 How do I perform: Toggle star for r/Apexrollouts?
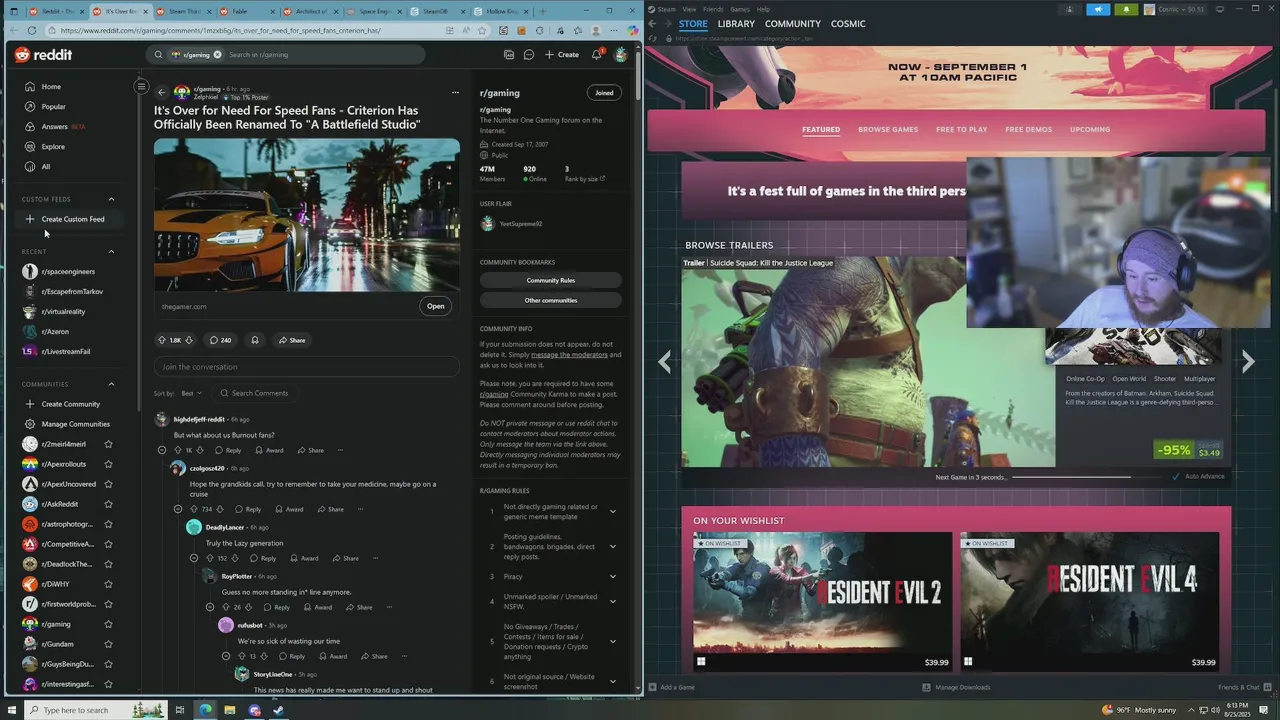pos(108,464)
